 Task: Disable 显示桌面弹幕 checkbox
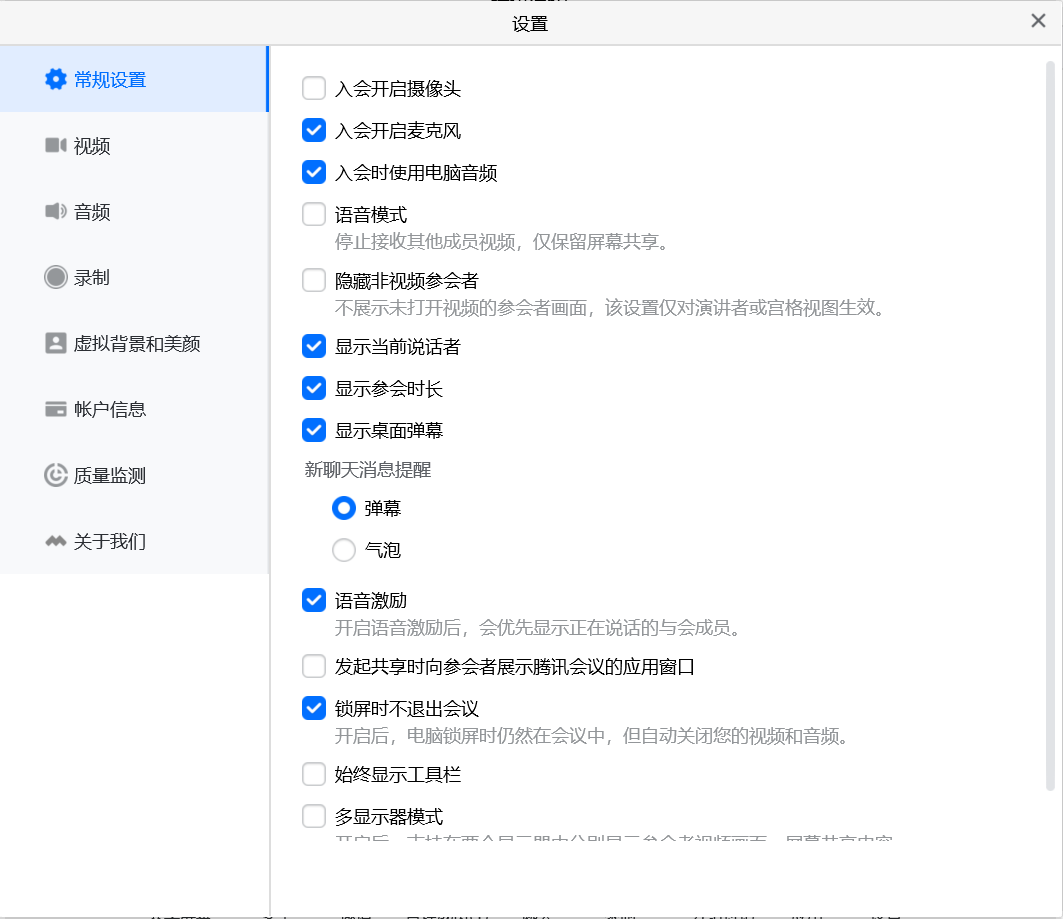point(314,430)
